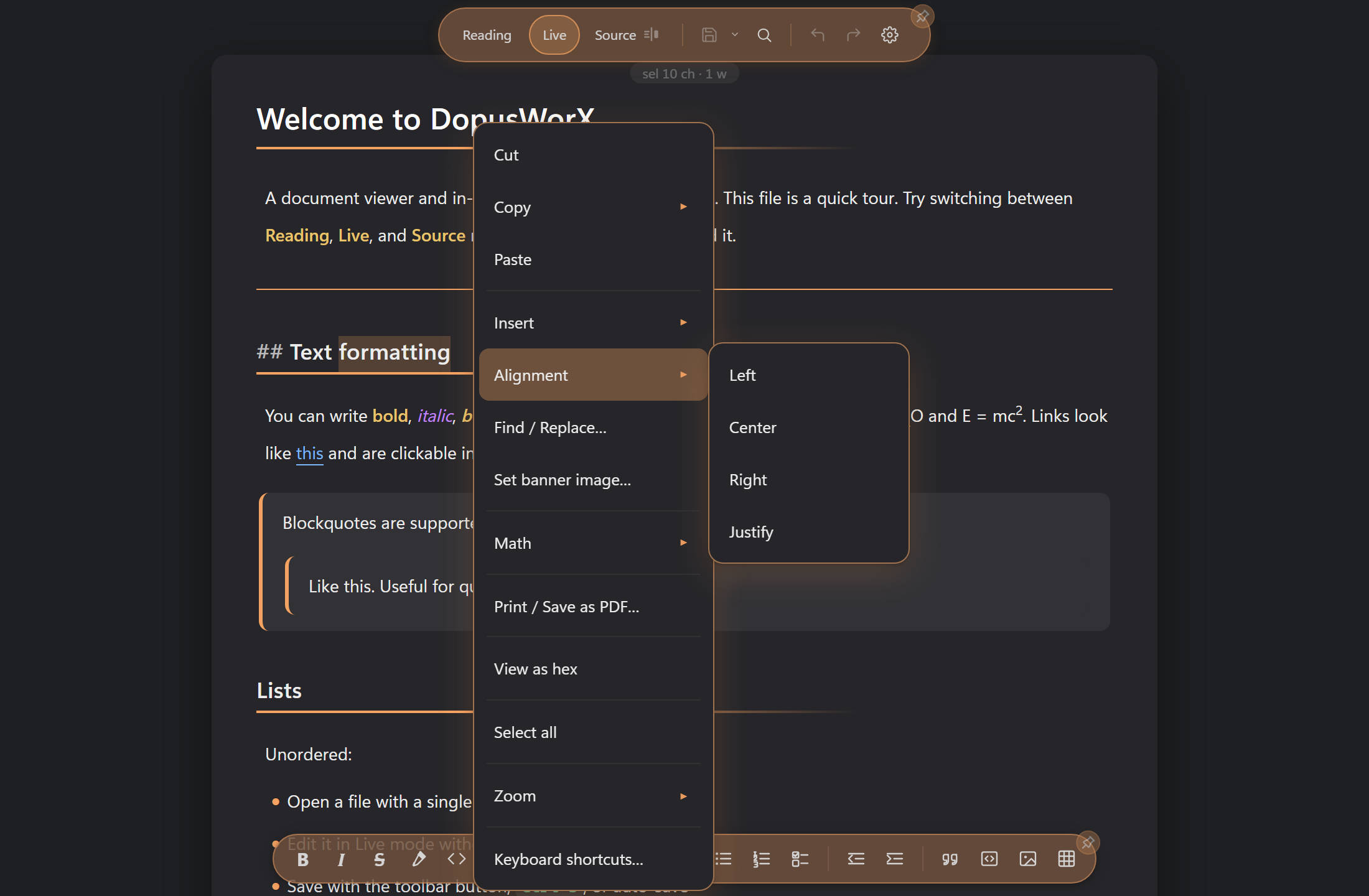Choose Print / Save as PDF…

[x=594, y=607]
